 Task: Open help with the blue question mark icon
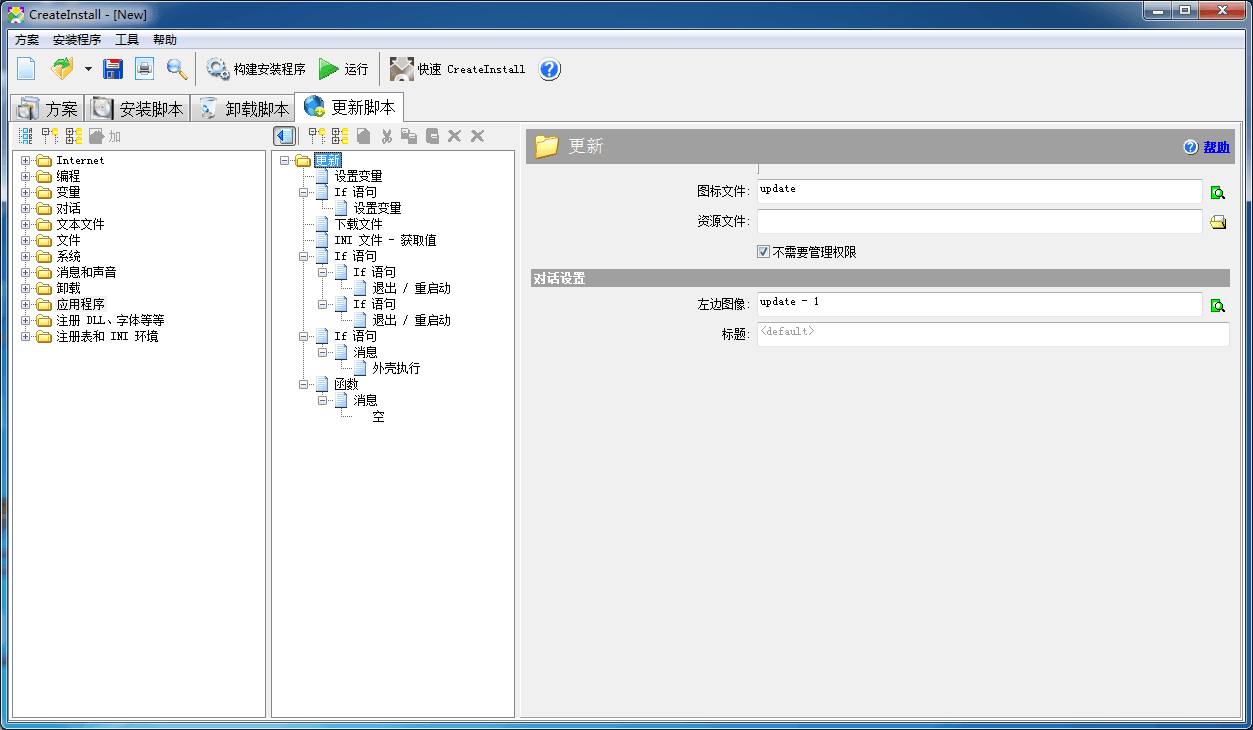click(x=550, y=69)
